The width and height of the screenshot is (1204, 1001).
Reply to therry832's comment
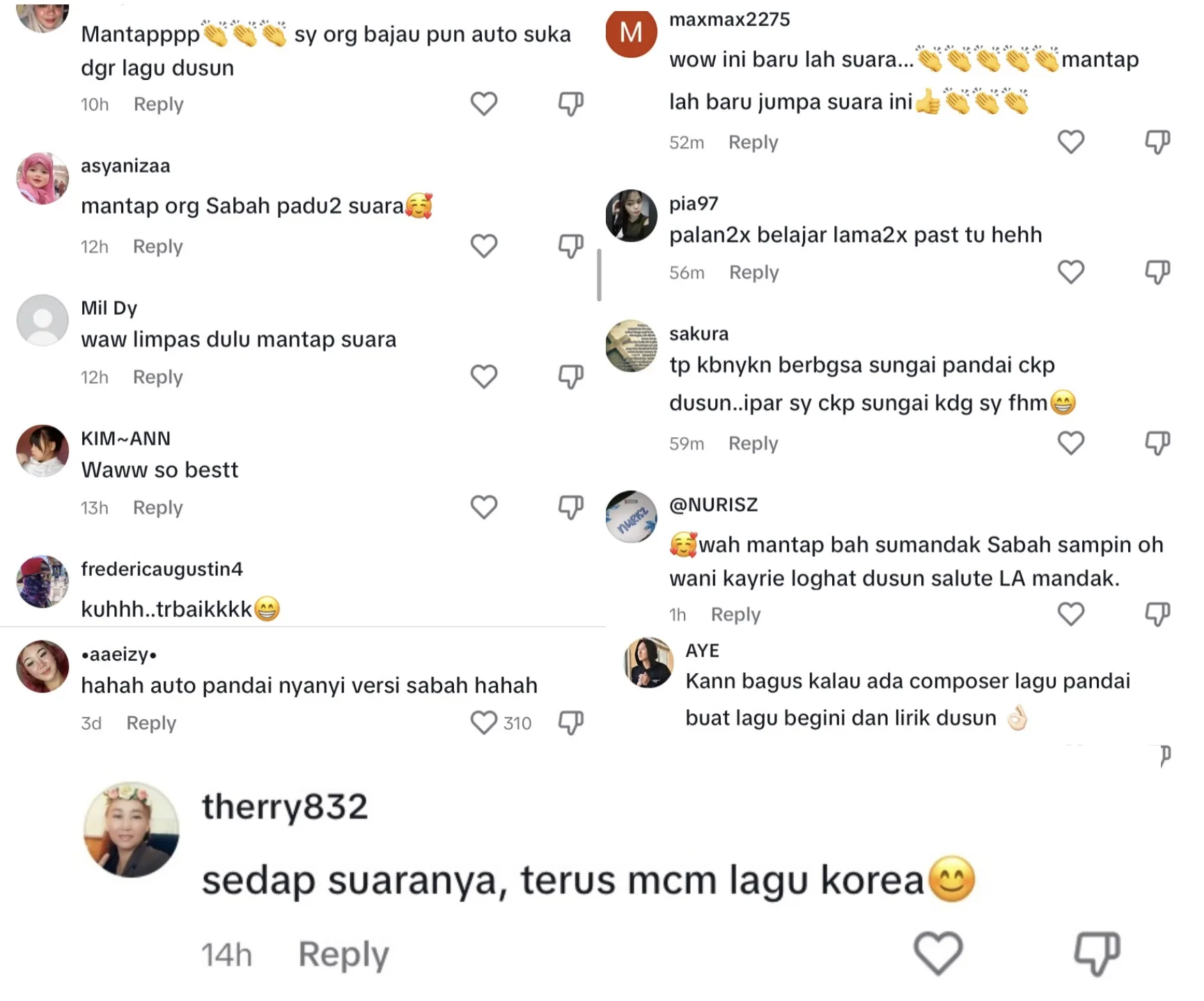[x=343, y=954]
